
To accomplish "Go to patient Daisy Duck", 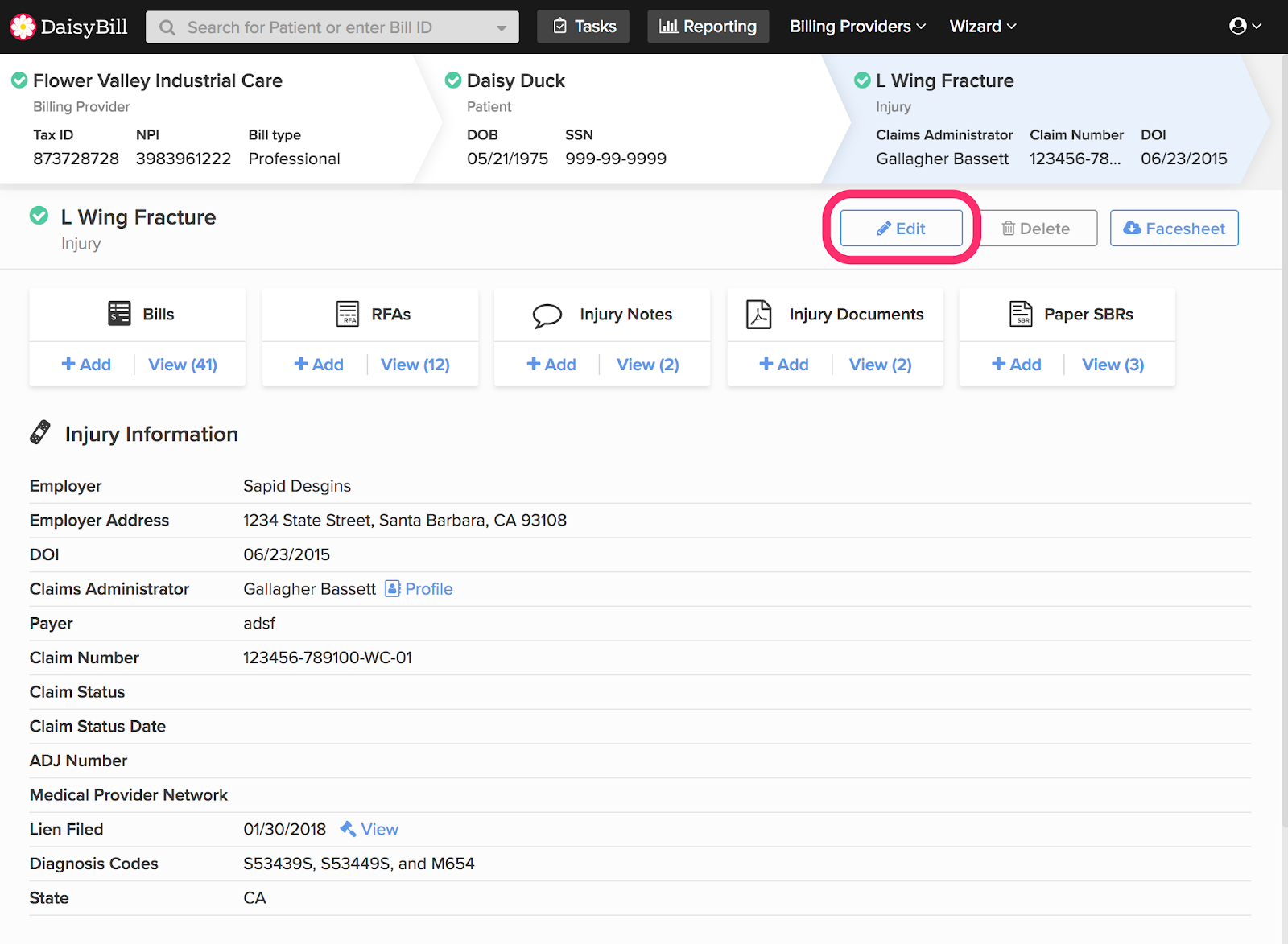I will click(x=516, y=80).
